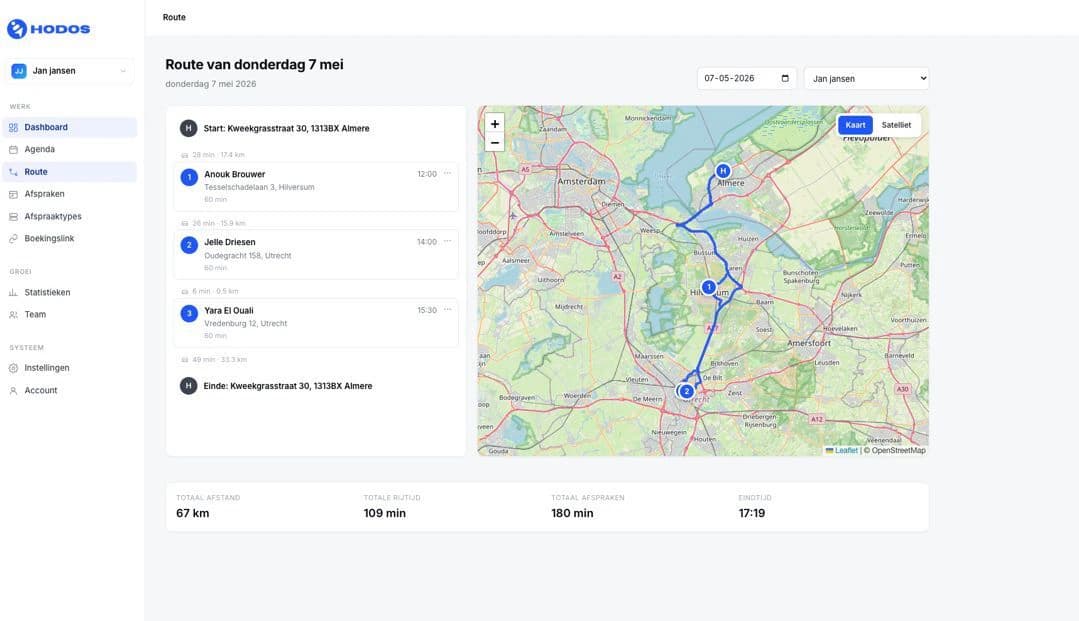Image resolution: width=1079 pixels, height=621 pixels.
Task: Click the Agenda calendar icon
Action: (13, 149)
